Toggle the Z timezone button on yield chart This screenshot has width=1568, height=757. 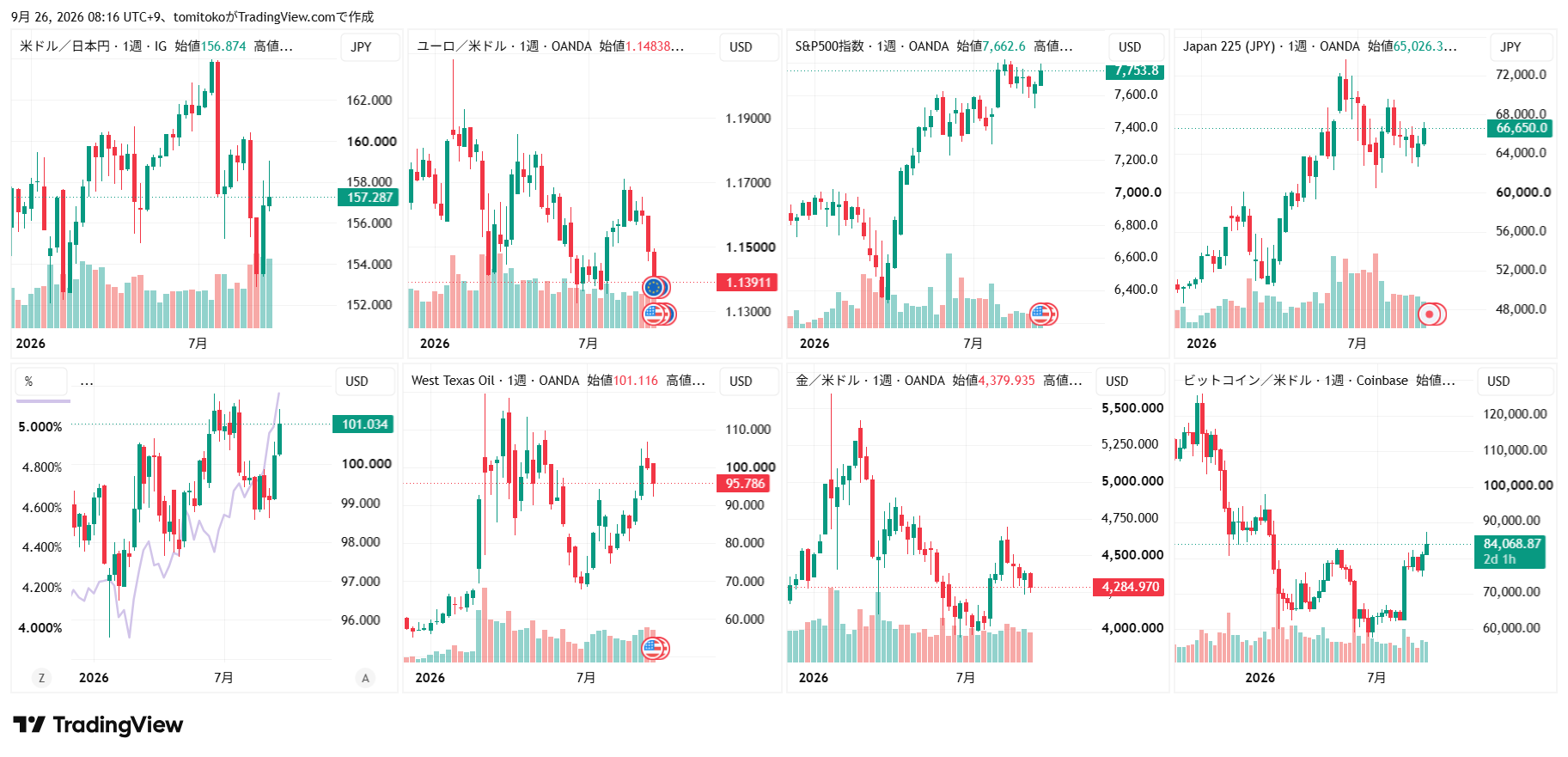pyautogui.click(x=41, y=678)
